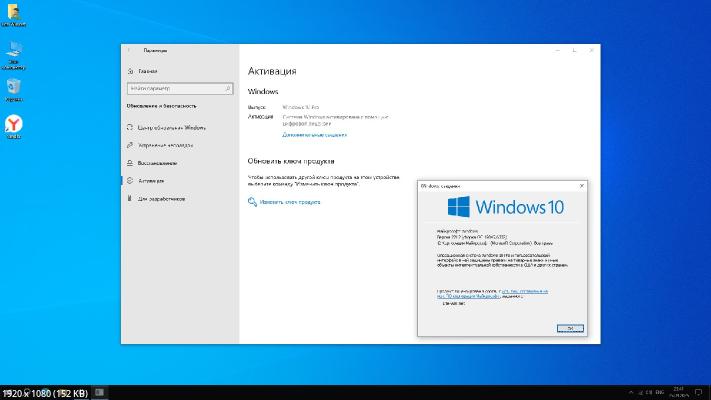711x400 pixels.
Task: Maximize the Settings window
Action: [573, 49]
